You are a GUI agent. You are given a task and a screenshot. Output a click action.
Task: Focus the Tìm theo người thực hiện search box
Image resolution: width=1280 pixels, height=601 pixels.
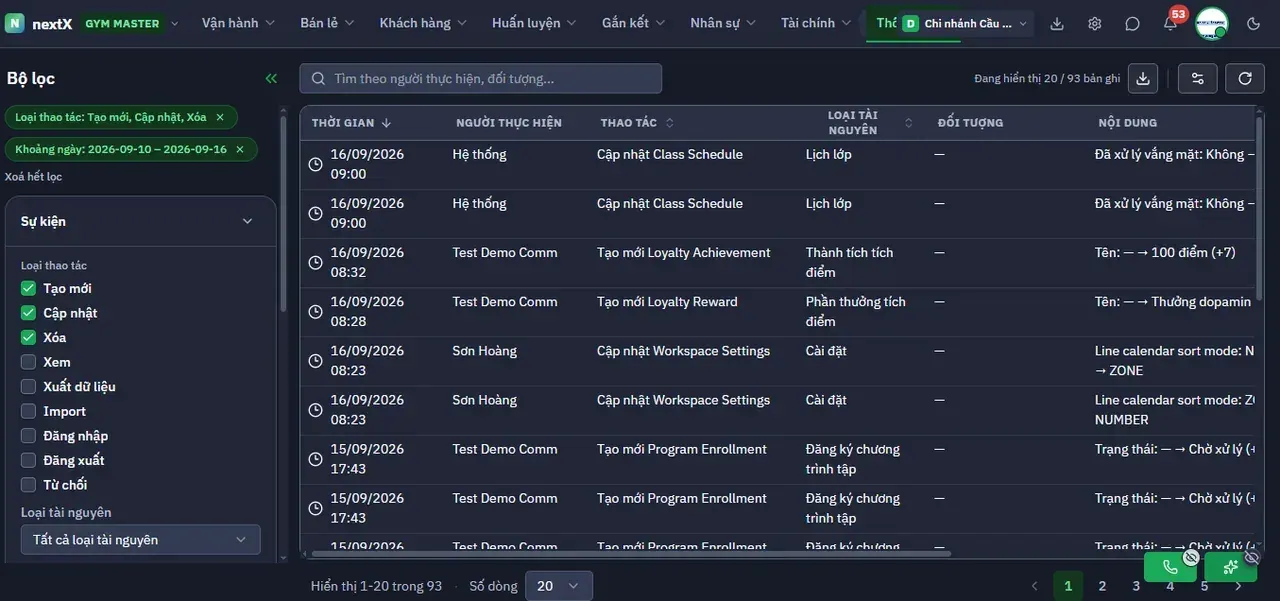[x=481, y=78]
